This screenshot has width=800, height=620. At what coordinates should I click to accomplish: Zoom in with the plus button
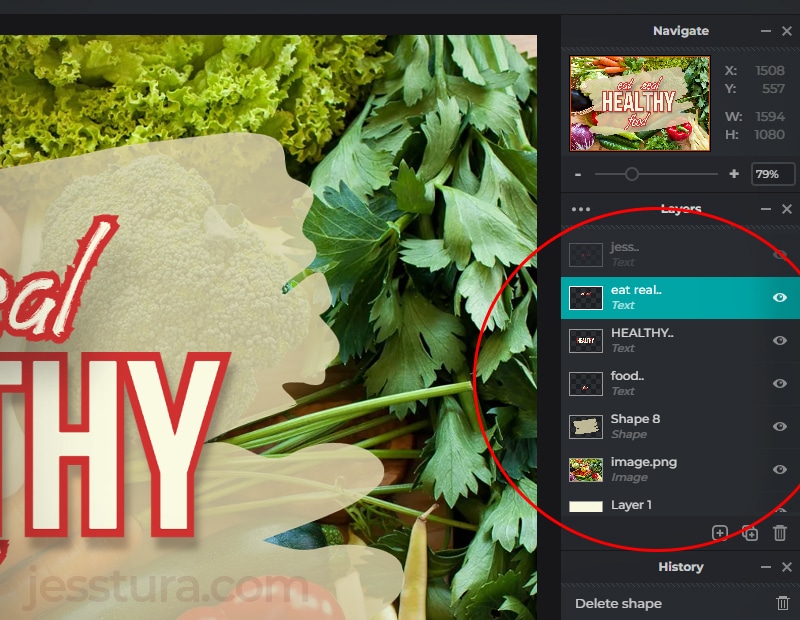[x=734, y=174]
